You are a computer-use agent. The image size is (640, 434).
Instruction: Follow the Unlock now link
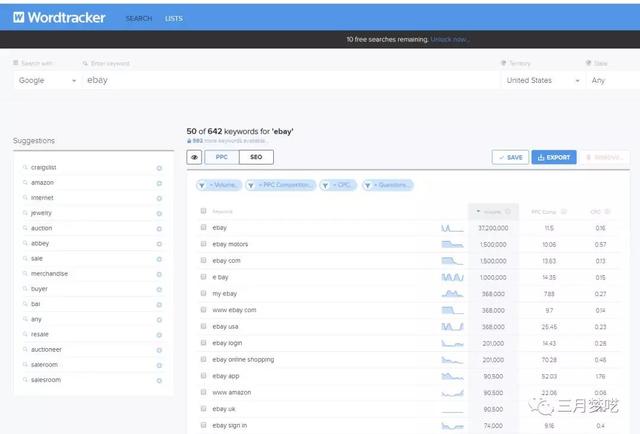click(x=450, y=40)
